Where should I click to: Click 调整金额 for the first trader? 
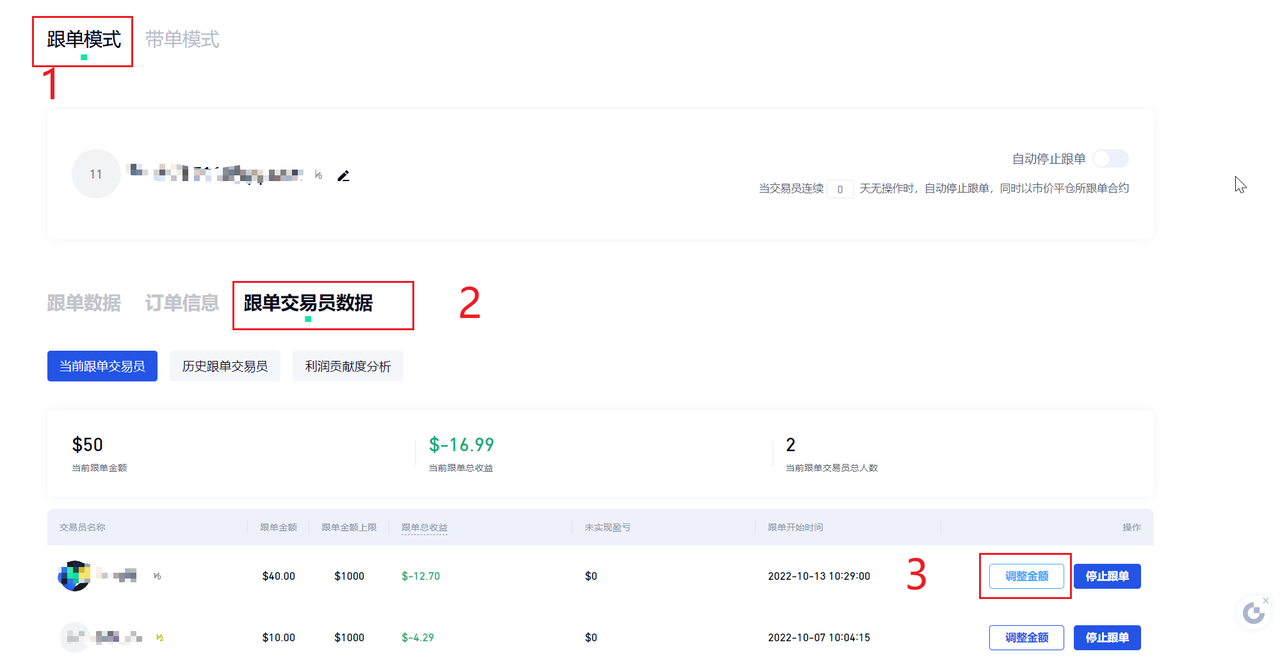click(1026, 576)
